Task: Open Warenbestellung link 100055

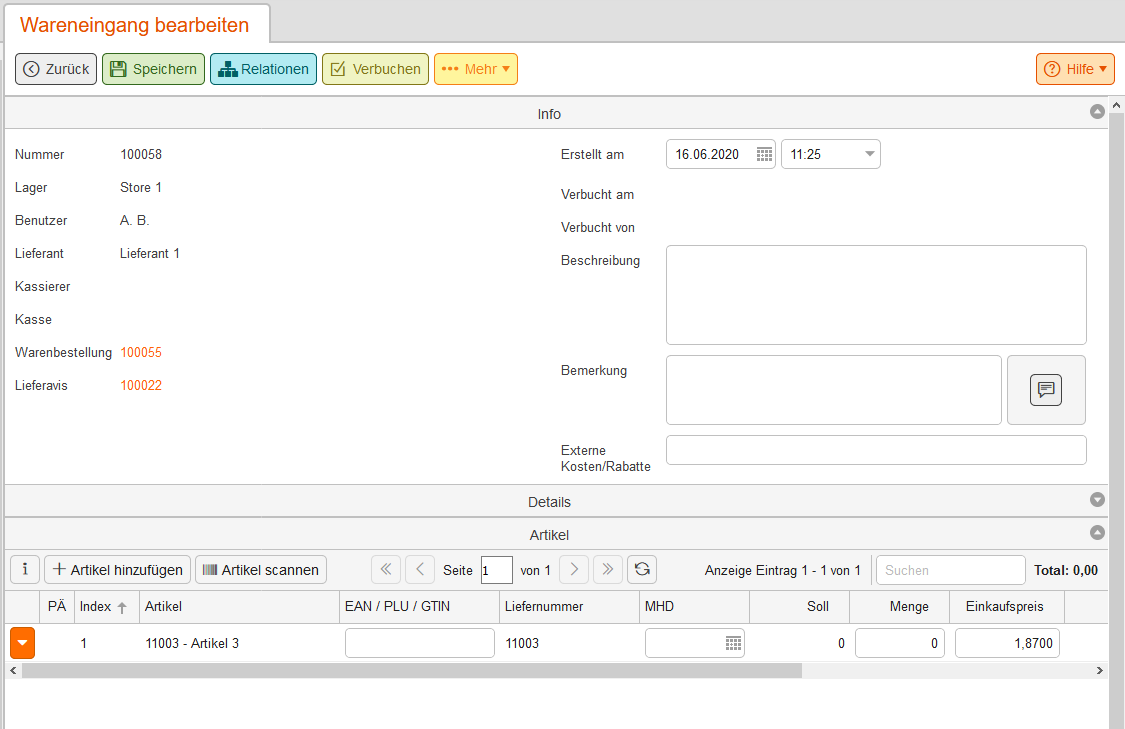Action: click(x=141, y=353)
